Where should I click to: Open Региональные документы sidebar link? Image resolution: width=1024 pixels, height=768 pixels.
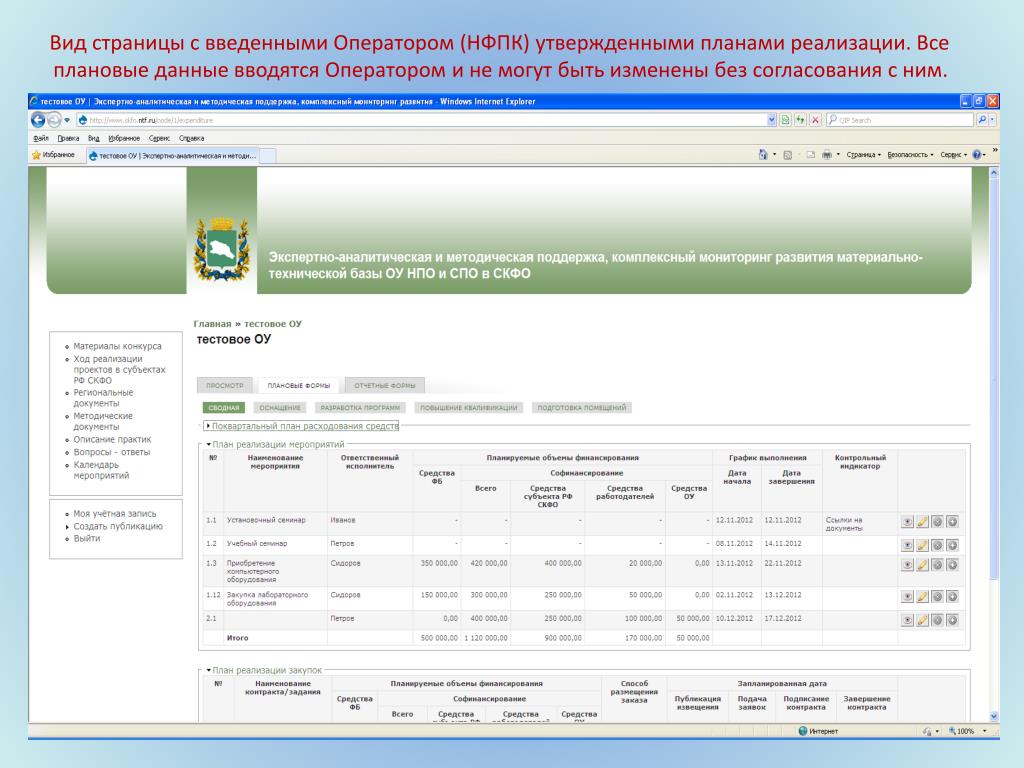(103, 398)
